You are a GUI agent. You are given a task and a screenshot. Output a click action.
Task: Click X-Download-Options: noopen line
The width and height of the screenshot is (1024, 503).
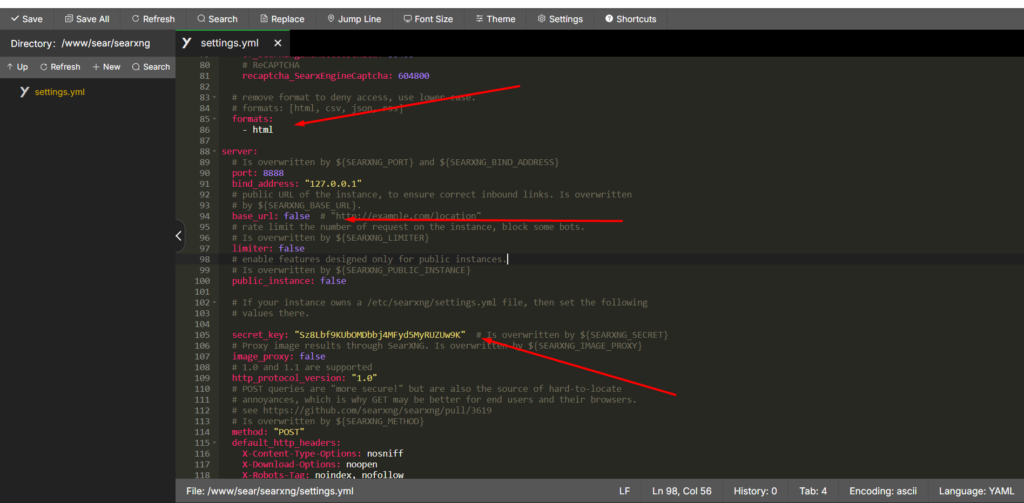coord(310,464)
